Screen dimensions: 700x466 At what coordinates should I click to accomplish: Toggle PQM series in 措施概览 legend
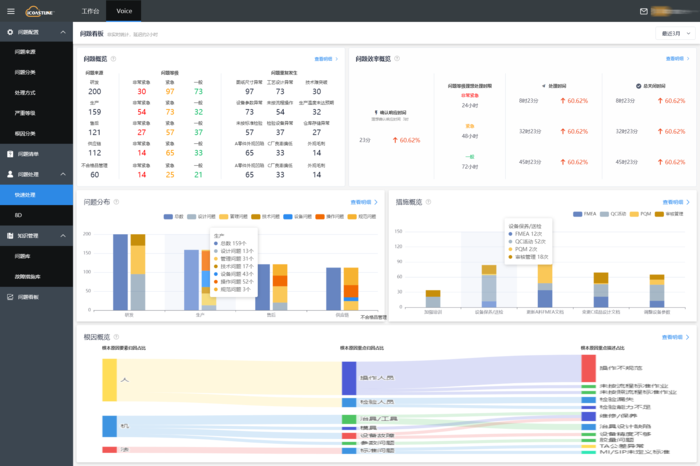640,214
